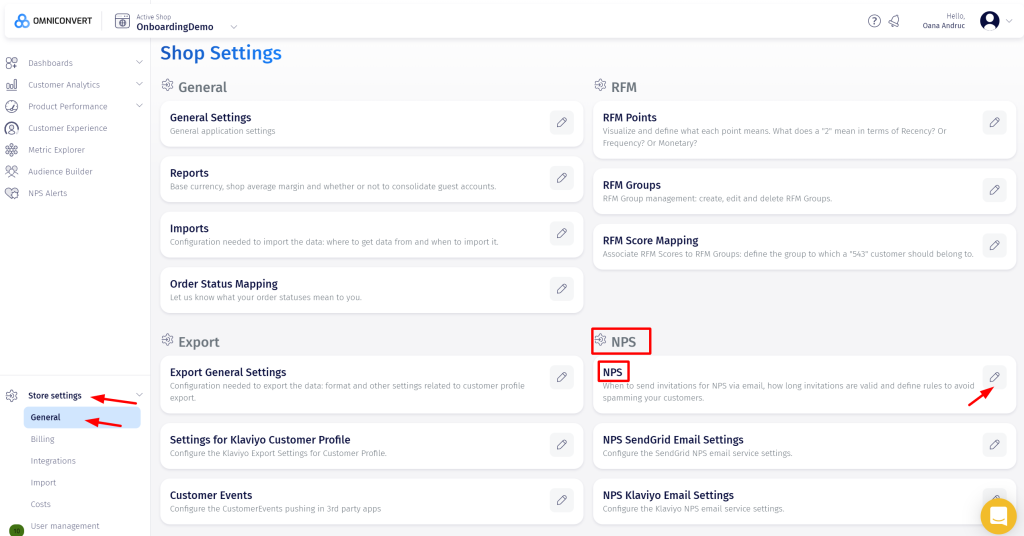Screen dimensions: 1024x536
Task: Open the orange chat widget
Action: point(998,516)
